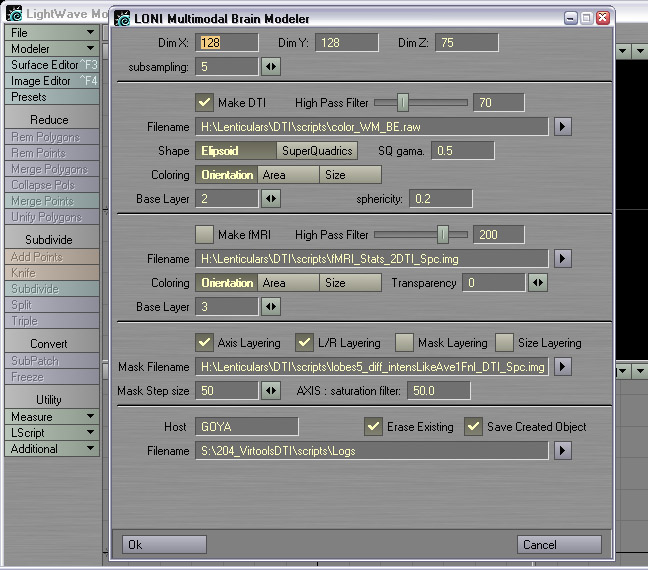Click SubPatch button
Screen dimensions: 648x570
tap(52, 360)
